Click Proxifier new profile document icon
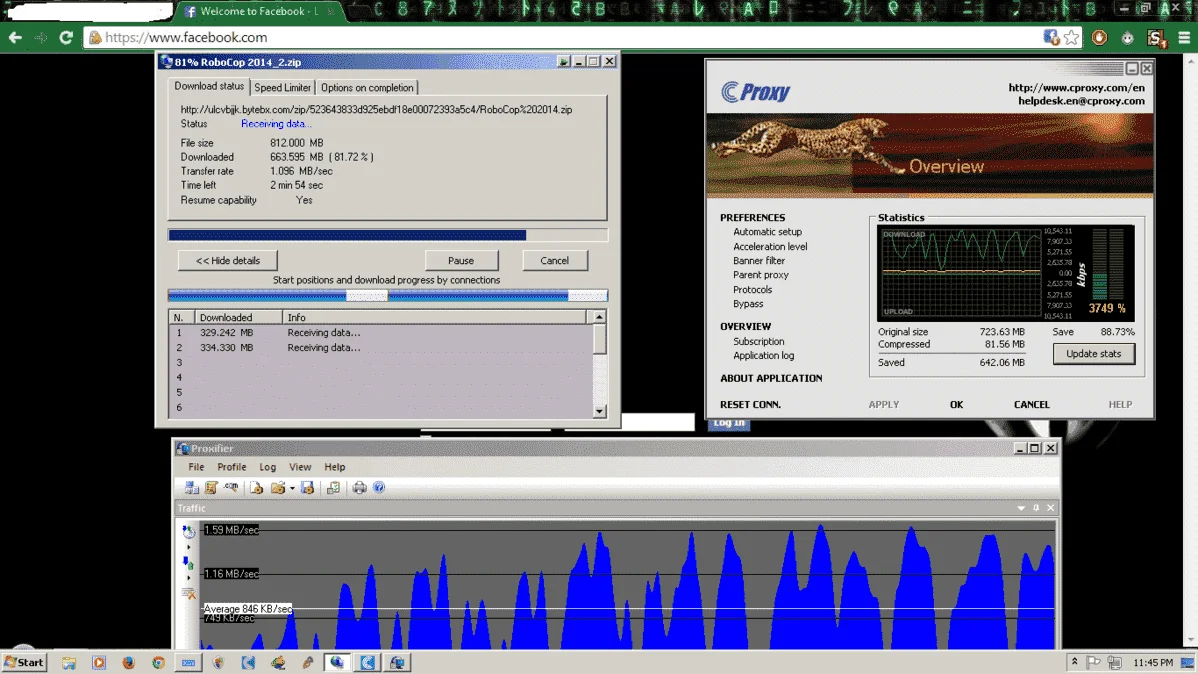The height and width of the screenshot is (674, 1198). pyautogui.click(x=257, y=488)
